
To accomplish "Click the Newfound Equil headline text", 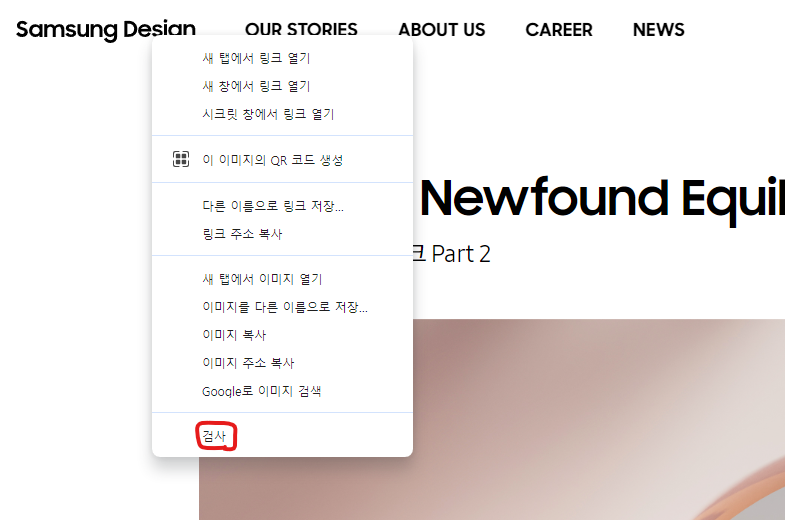I will (602, 199).
